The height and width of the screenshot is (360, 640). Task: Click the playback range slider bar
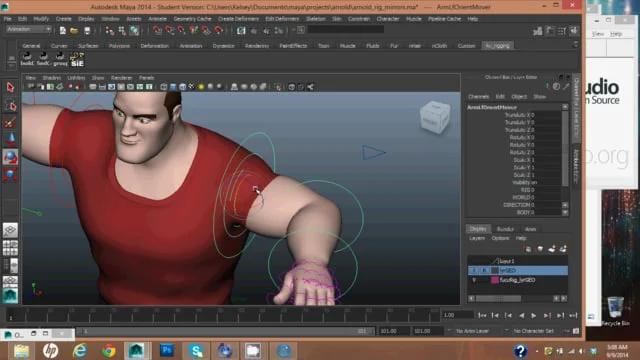(x=225, y=331)
